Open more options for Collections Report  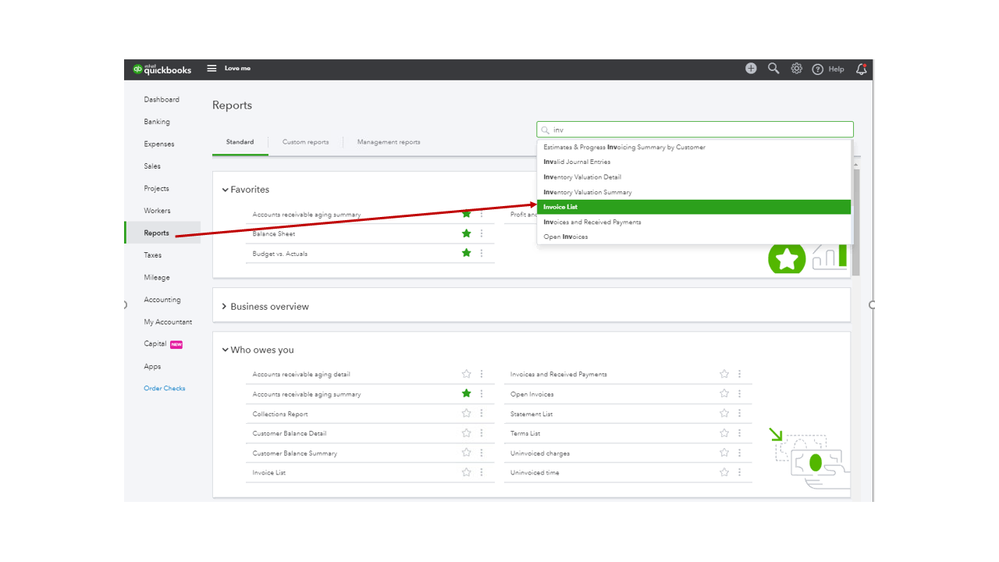(481, 414)
